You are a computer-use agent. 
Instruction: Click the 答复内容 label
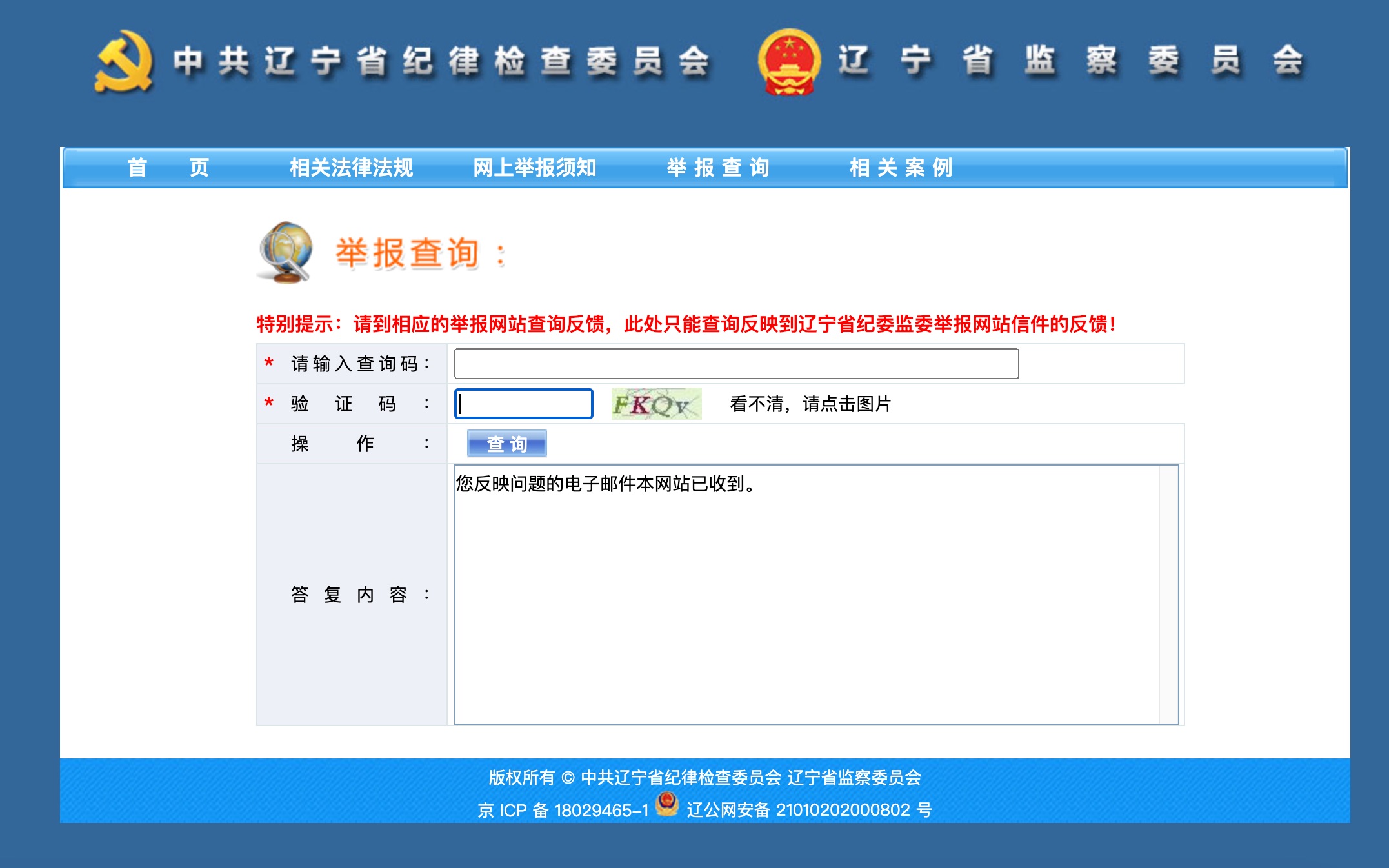click(x=360, y=595)
